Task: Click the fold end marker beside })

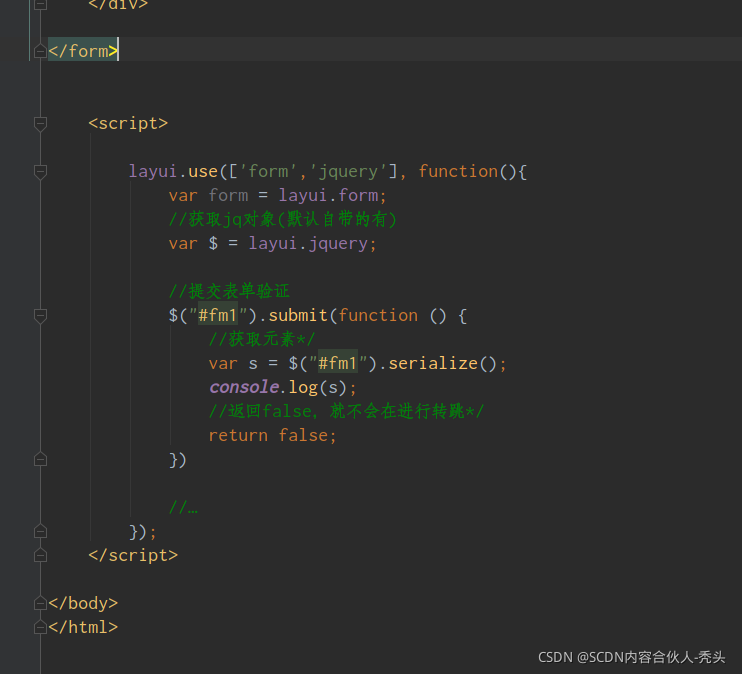Action: pos(40,460)
